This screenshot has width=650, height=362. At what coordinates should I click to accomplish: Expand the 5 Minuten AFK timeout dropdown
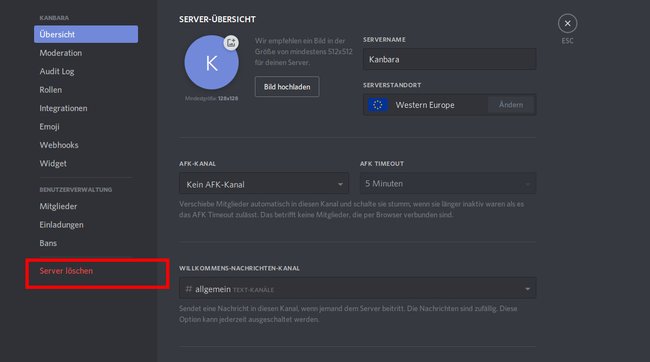[448, 184]
